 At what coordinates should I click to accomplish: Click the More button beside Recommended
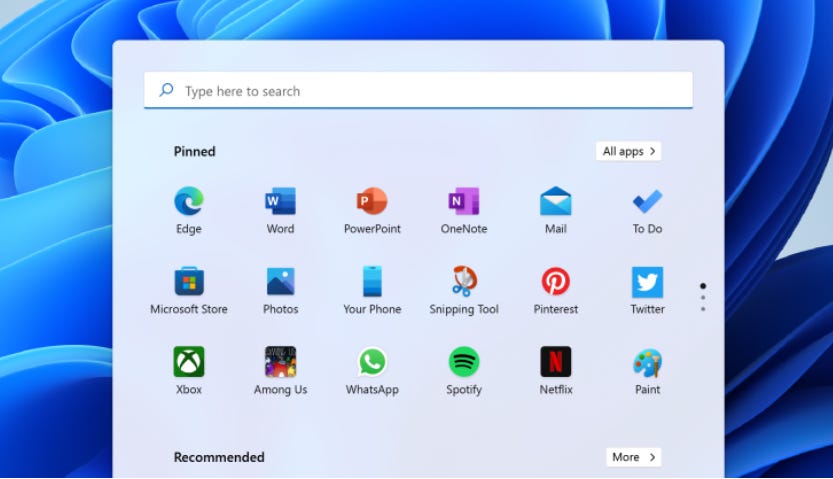[633, 457]
